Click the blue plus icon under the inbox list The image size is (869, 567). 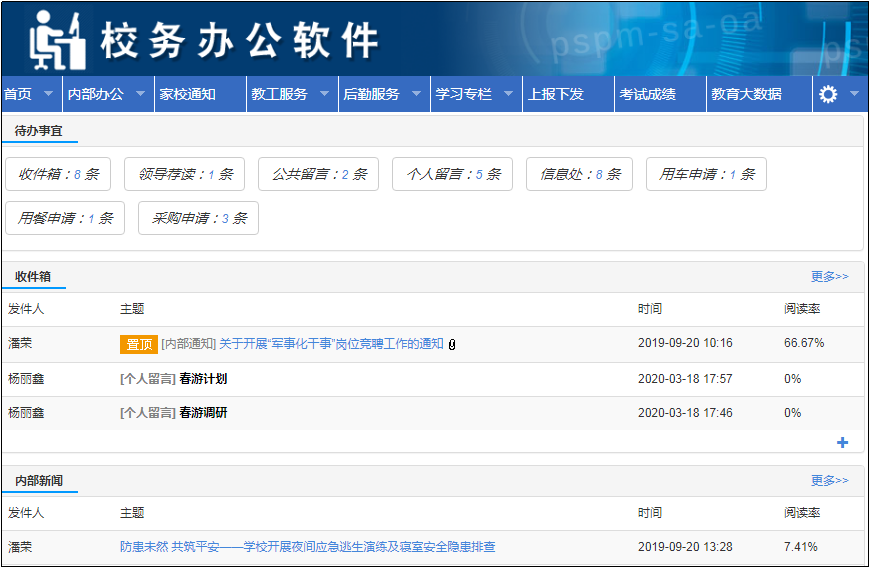[x=842, y=443]
